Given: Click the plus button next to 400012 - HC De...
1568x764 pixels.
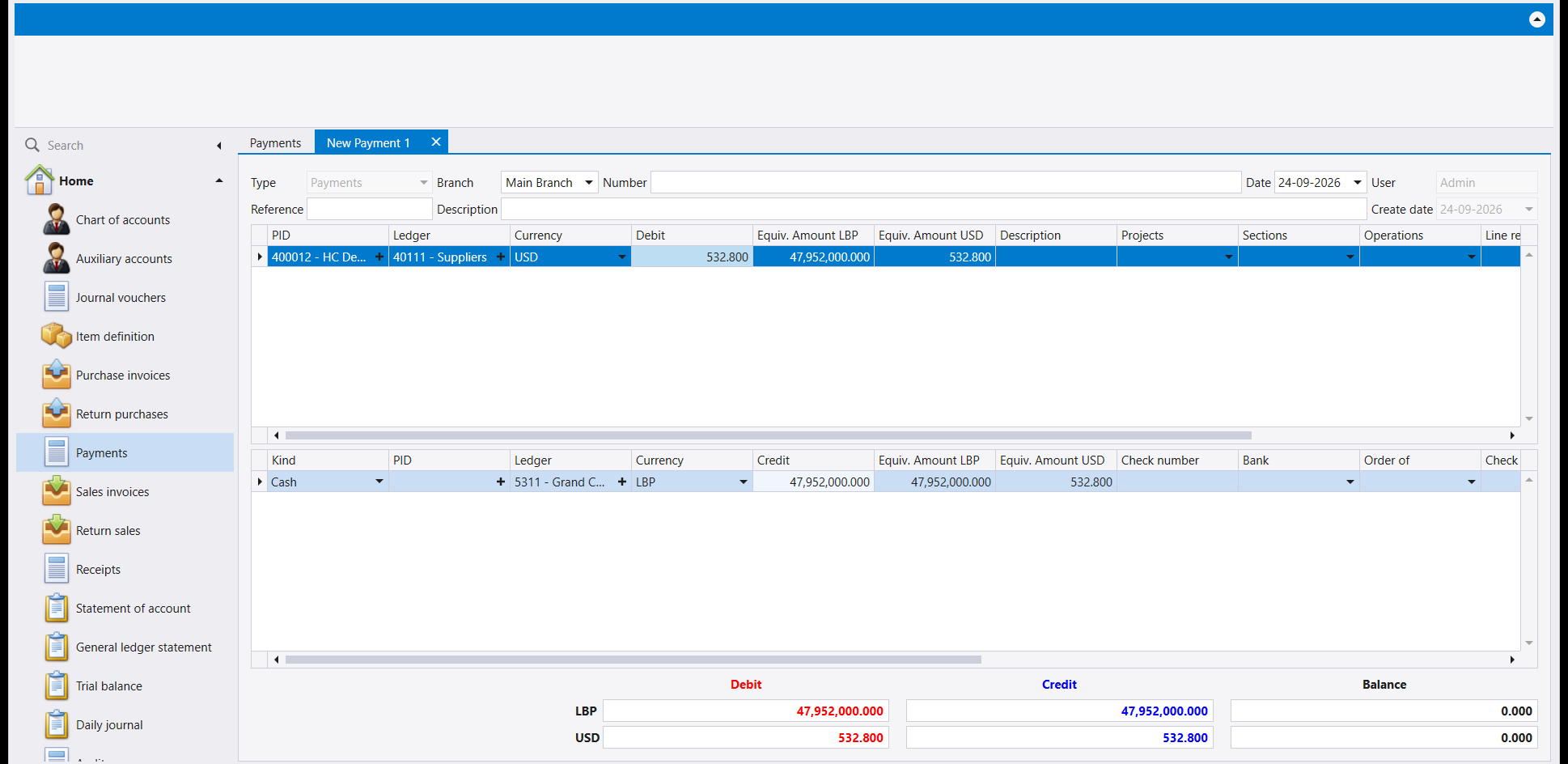Looking at the screenshot, I should 379,257.
